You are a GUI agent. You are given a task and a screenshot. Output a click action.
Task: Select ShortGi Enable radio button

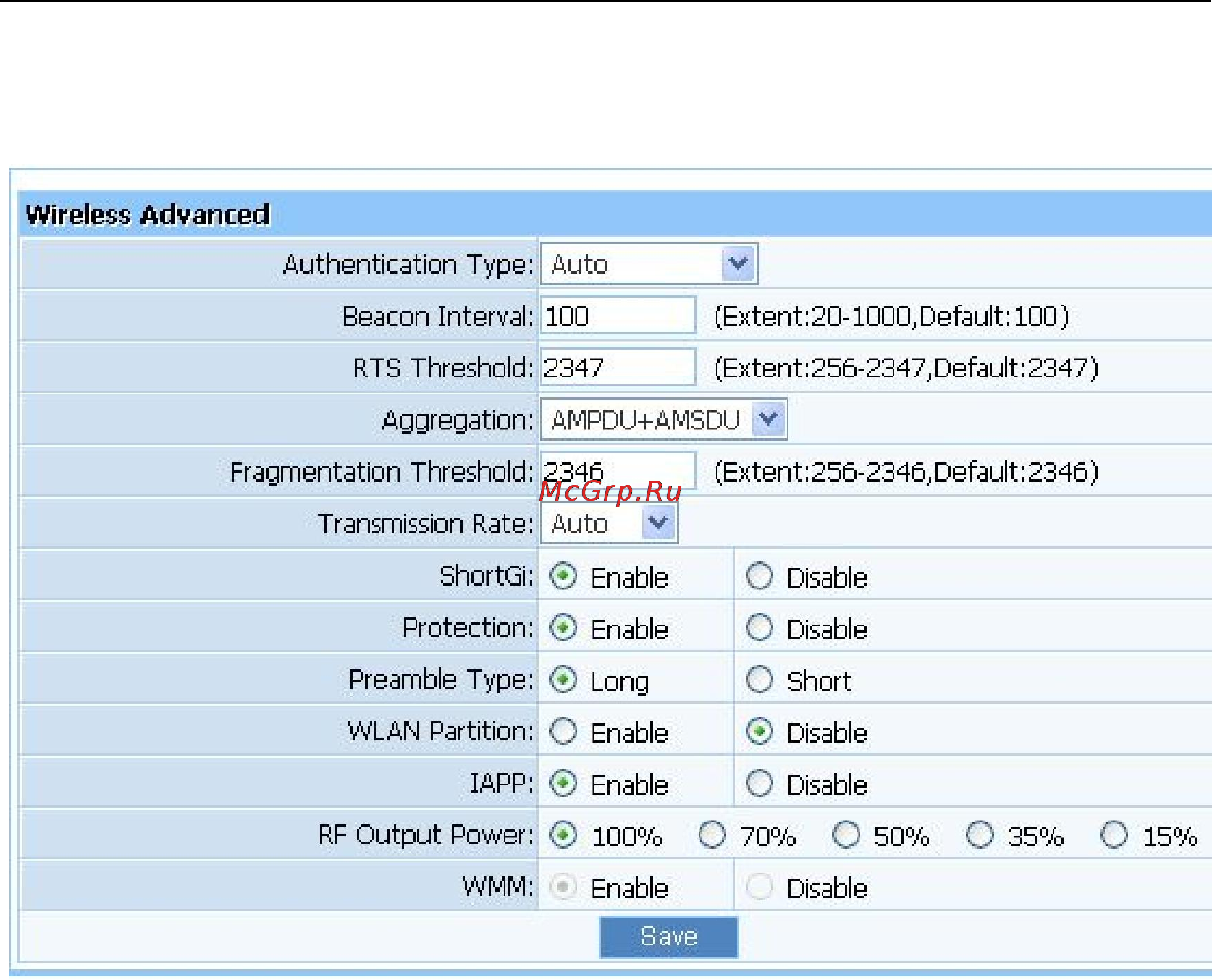coord(563,576)
